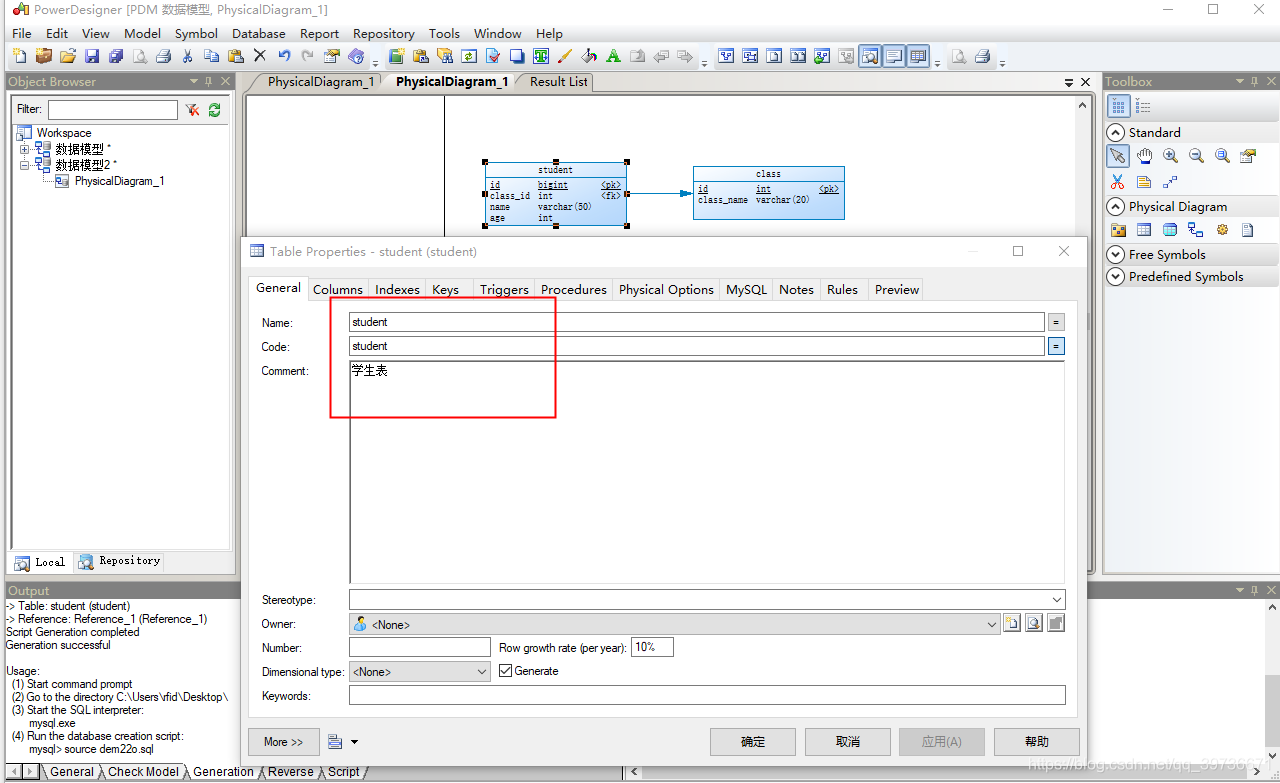Toggle the Generate checkbox
Screen dimensions: 1280x783
505,671
